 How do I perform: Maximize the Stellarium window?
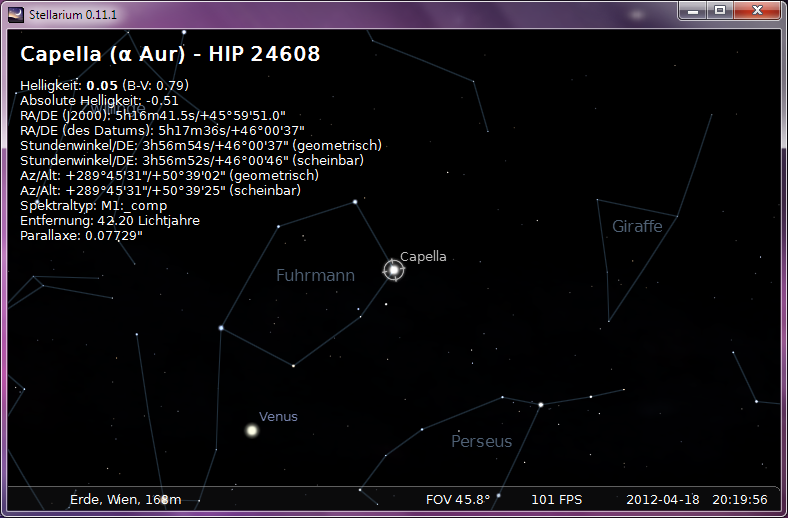pyautogui.click(x=720, y=10)
